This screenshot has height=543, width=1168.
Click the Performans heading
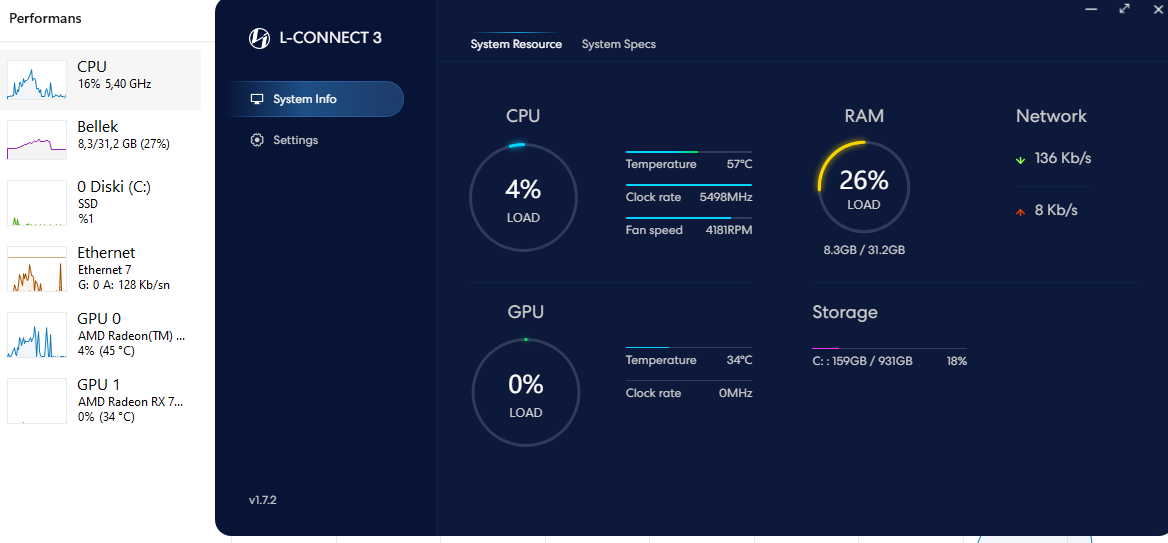point(45,18)
